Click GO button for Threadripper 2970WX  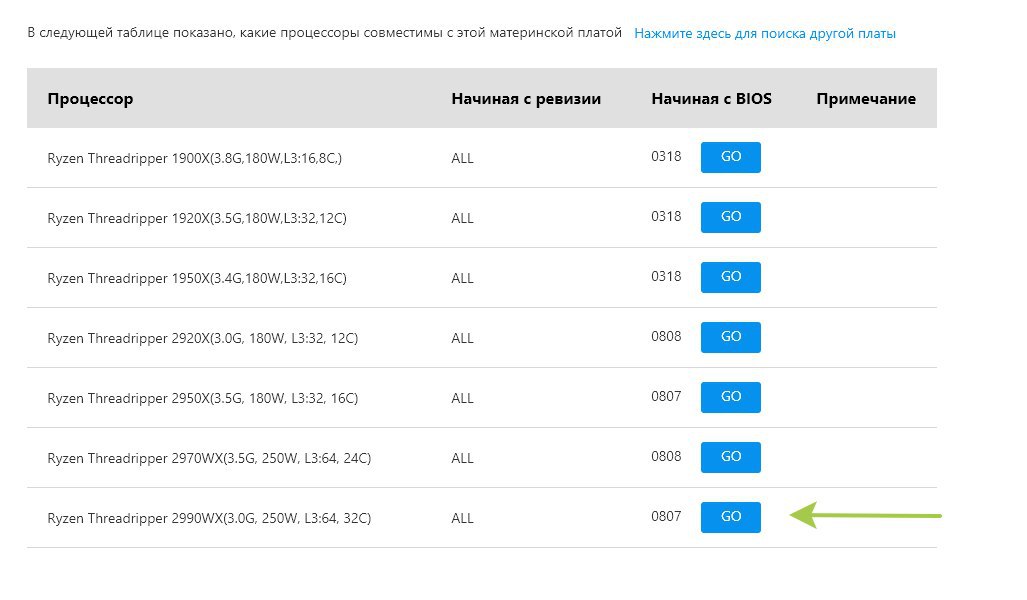(x=730, y=457)
